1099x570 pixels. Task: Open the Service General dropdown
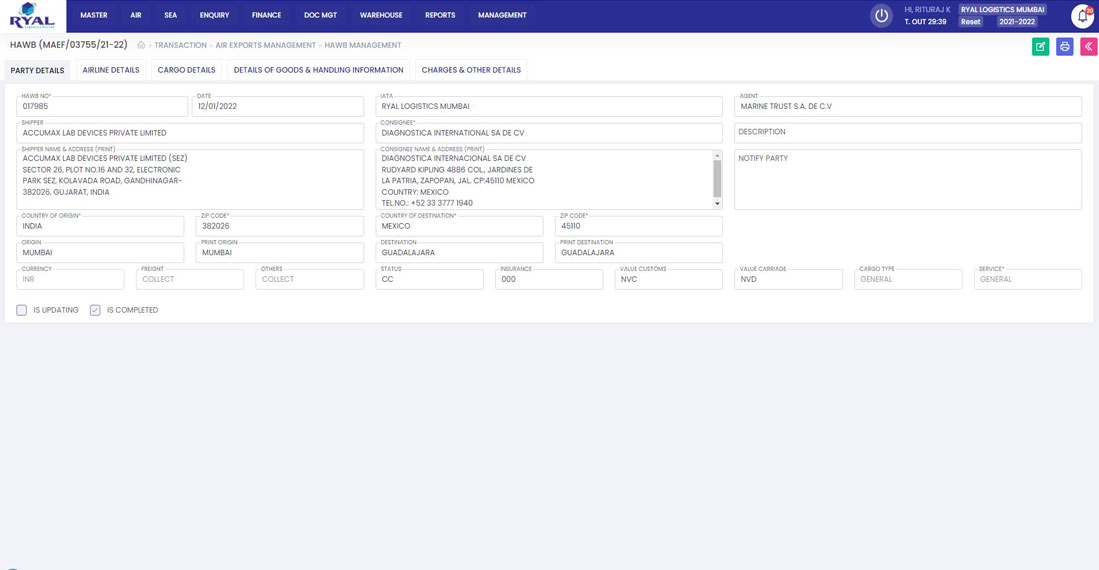click(1028, 279)
